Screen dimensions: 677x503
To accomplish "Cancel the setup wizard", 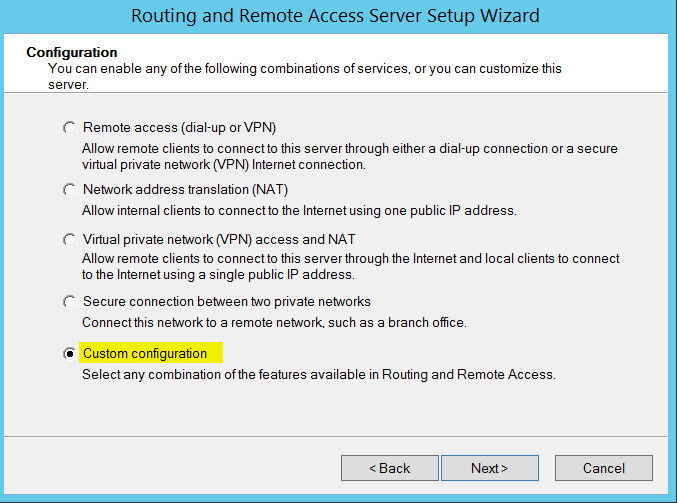I will (x=603, y=468).
